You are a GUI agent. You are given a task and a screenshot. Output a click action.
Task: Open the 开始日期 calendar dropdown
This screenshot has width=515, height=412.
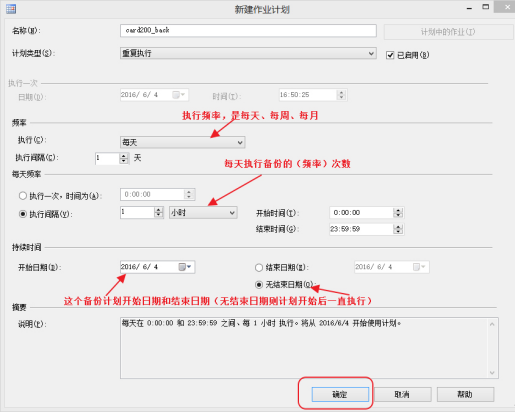point(185,267)
